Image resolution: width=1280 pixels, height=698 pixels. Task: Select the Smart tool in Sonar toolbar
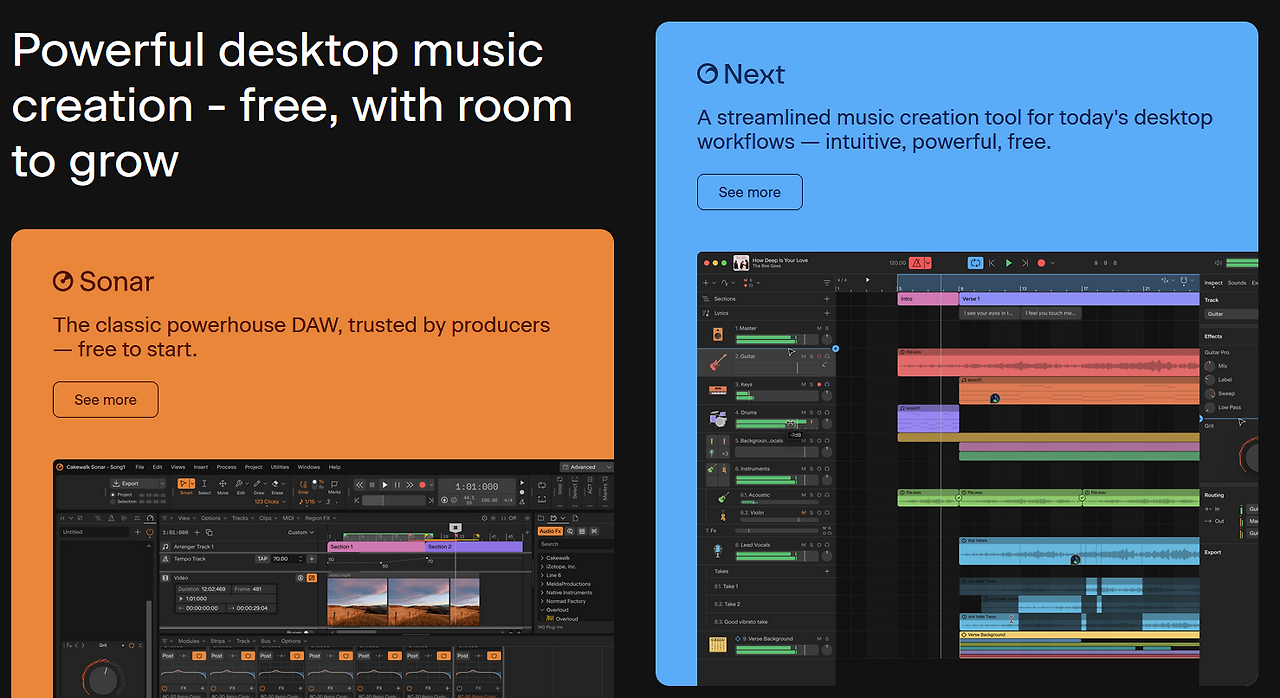[x=183, y=483]
